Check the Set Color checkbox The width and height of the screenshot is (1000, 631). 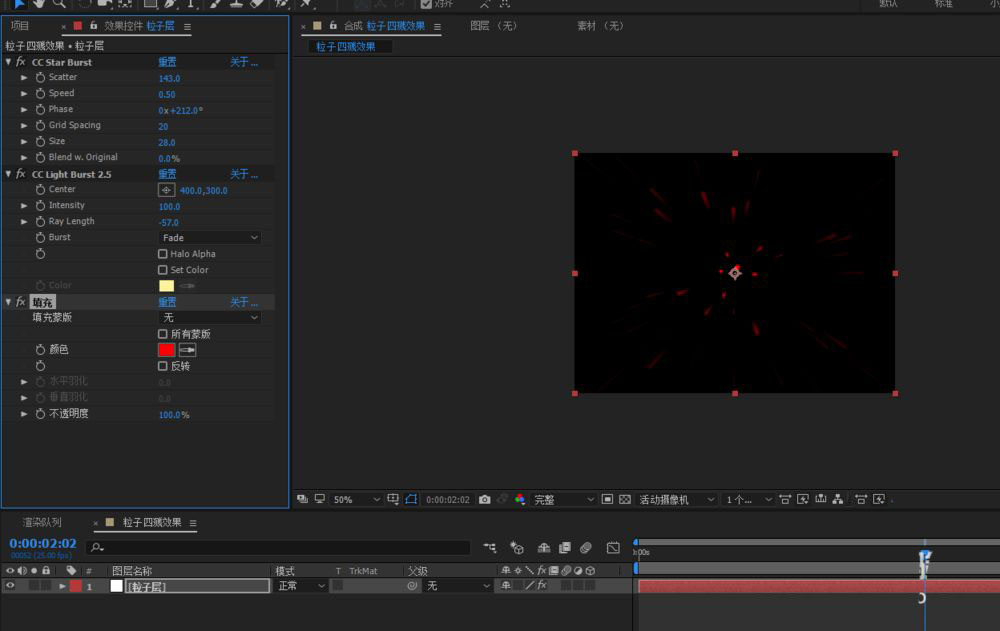click(163, 270)
